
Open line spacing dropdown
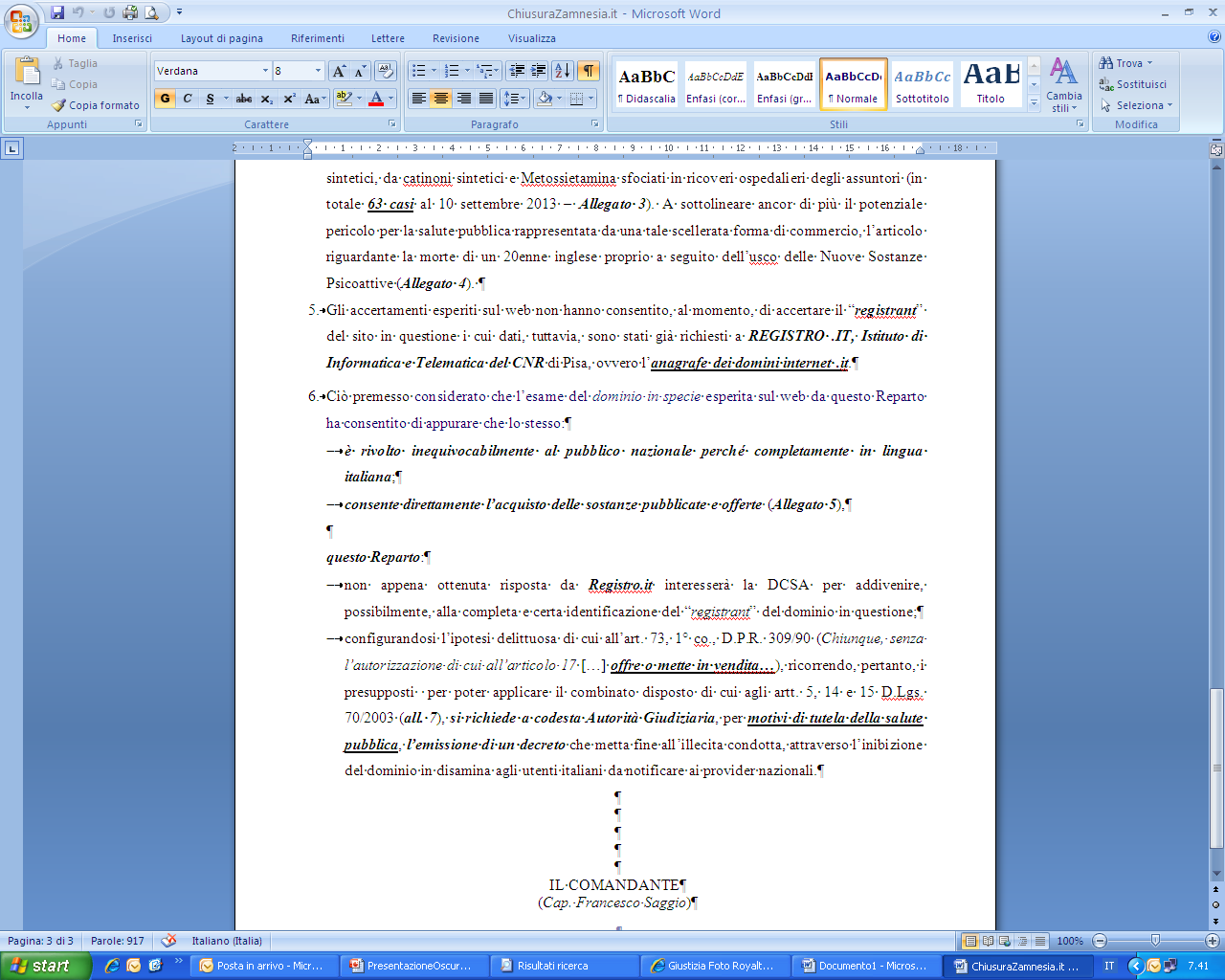pos(515,99)
